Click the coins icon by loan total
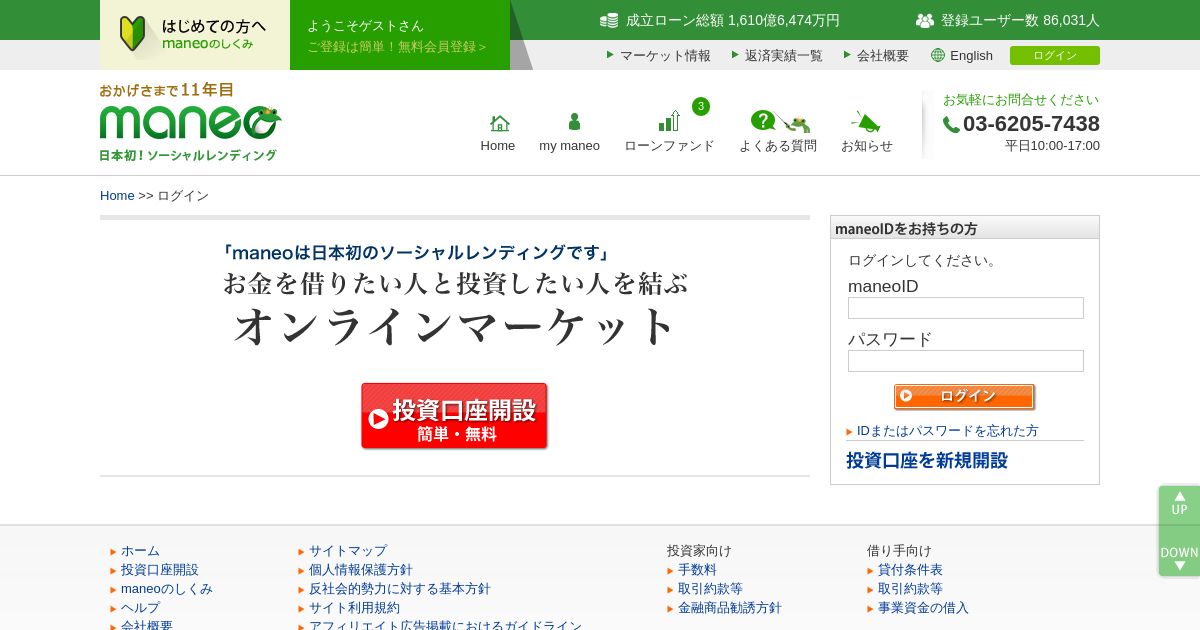The width and height of the screenshot is (1200, 630). [609, 20]
